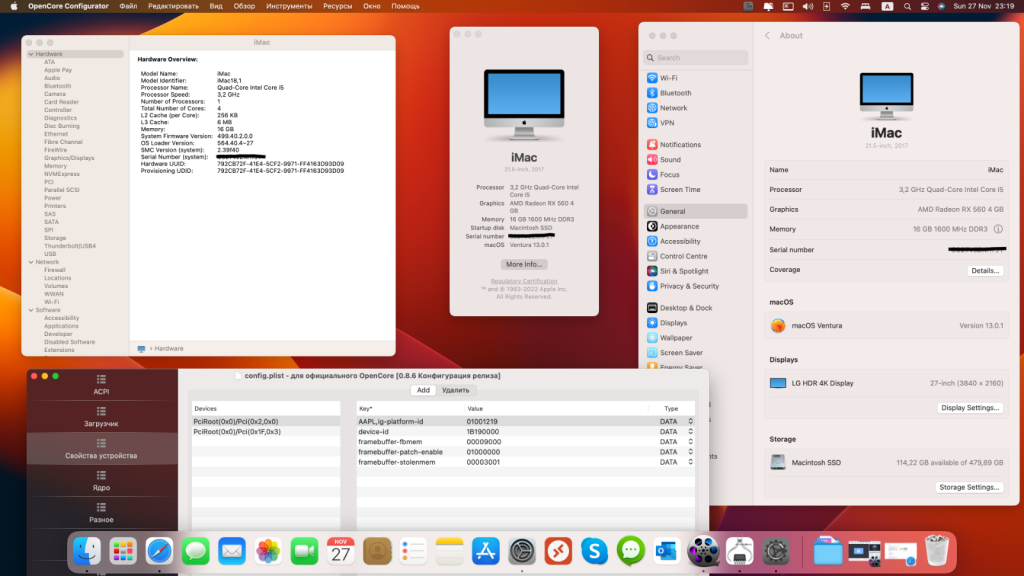
Task: Select Privacy & Security in settings sidebar
Action: [x=689, y=286]
